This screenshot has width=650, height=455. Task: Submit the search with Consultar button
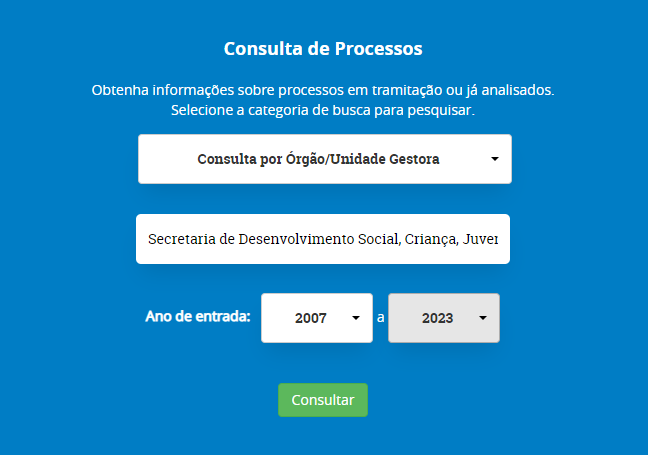[323, 400]
